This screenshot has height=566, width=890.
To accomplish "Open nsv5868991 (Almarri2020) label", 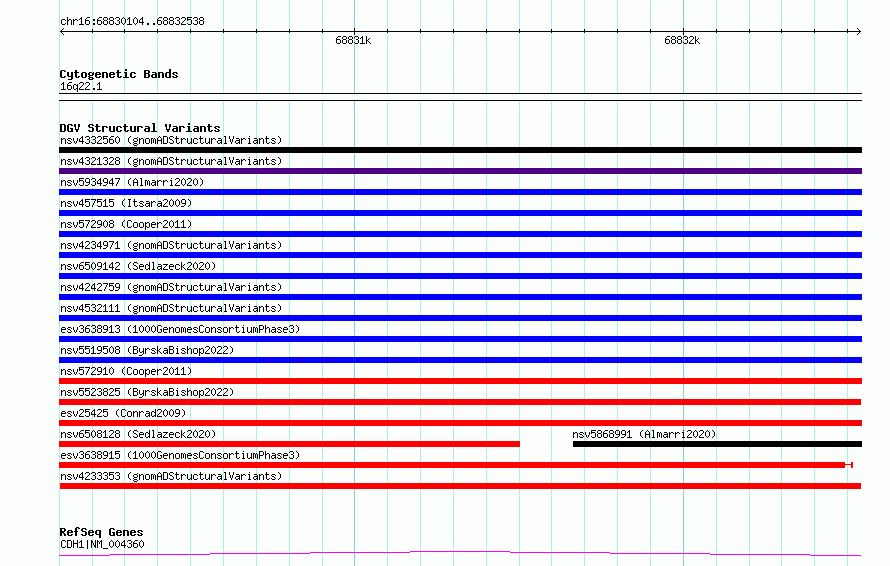I will (x=644, y=434).
